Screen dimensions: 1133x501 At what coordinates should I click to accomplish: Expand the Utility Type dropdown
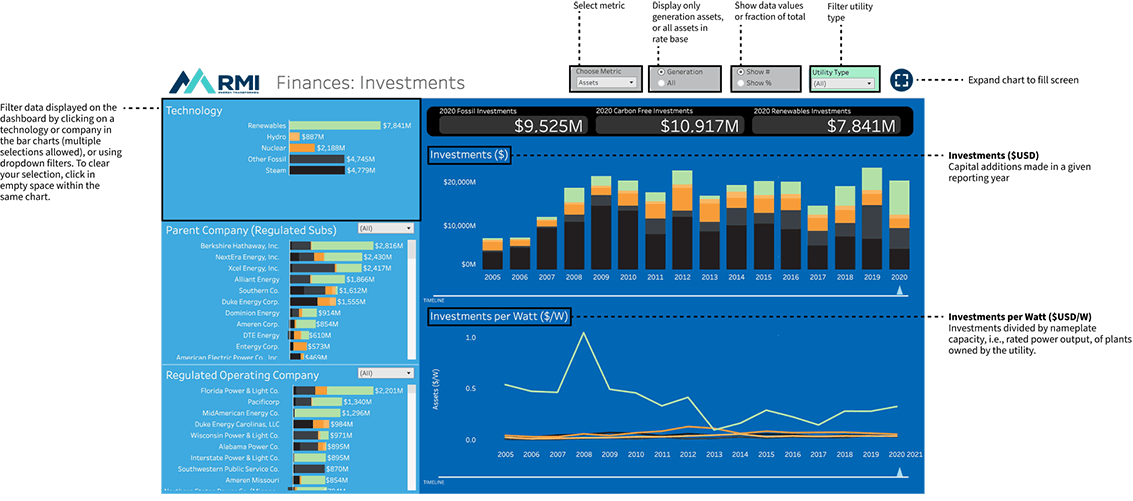click(x=843, y=84)
